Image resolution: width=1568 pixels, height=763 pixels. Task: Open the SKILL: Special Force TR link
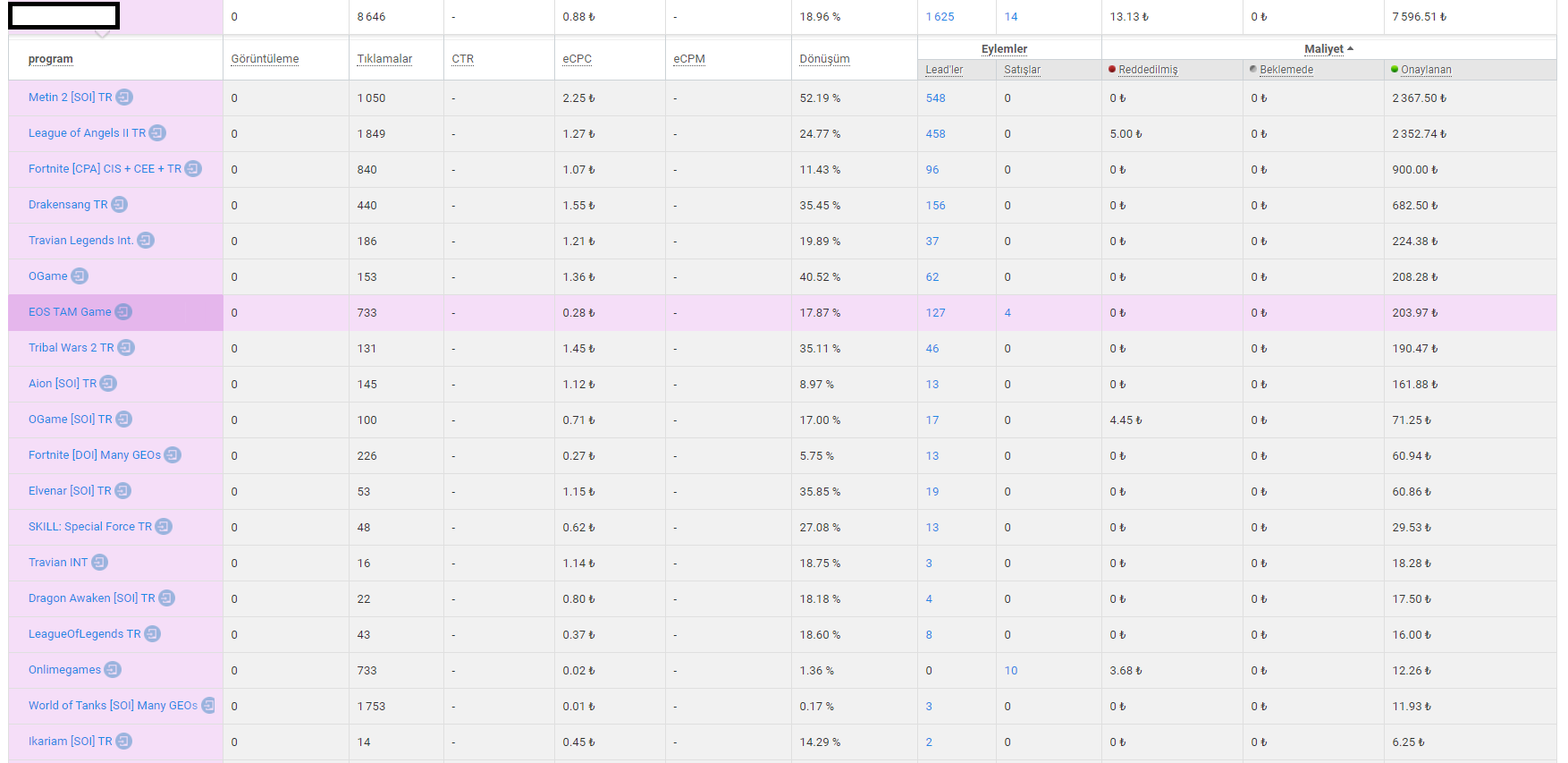(90, 527)
